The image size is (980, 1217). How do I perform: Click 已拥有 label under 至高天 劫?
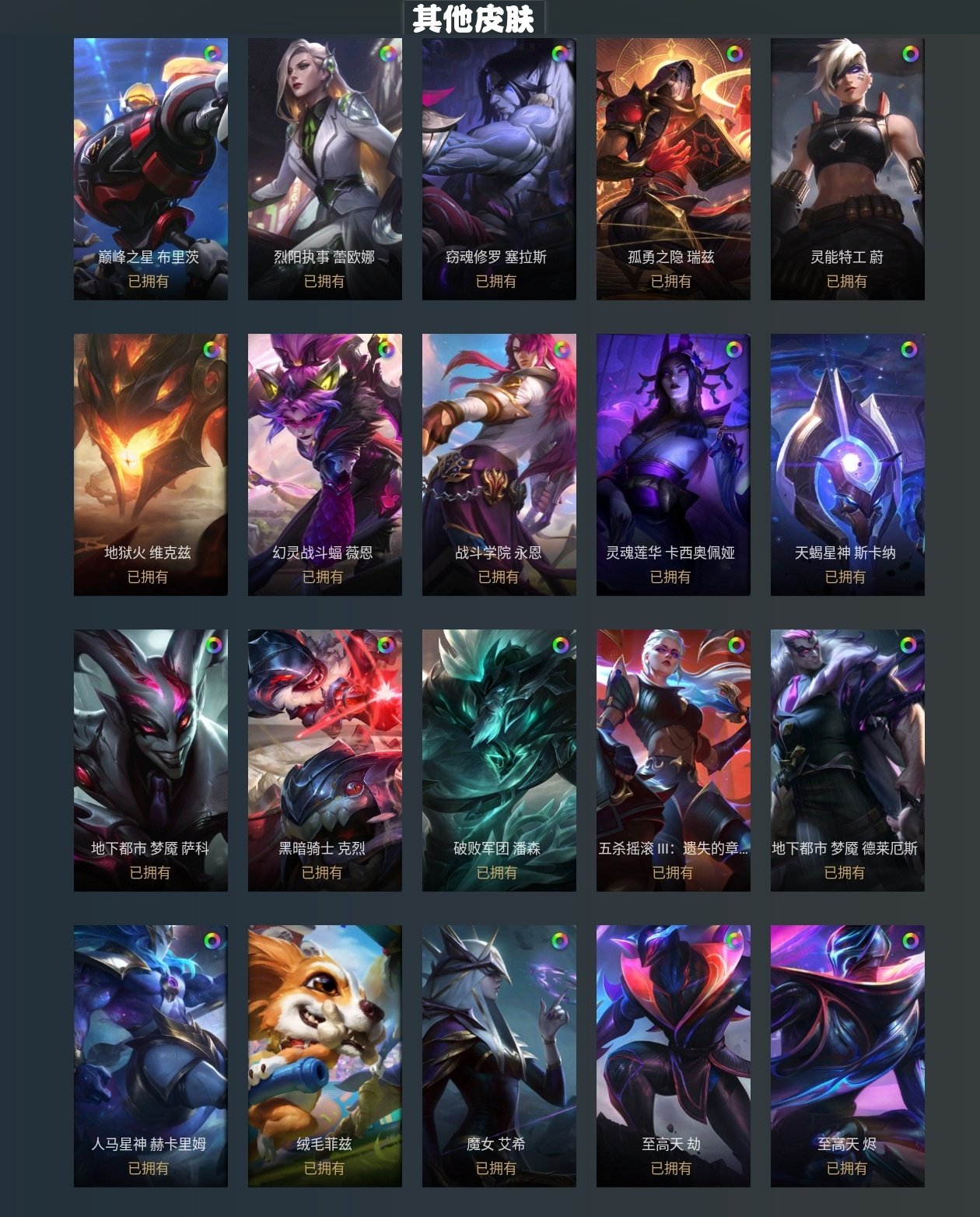point(671,1168)
